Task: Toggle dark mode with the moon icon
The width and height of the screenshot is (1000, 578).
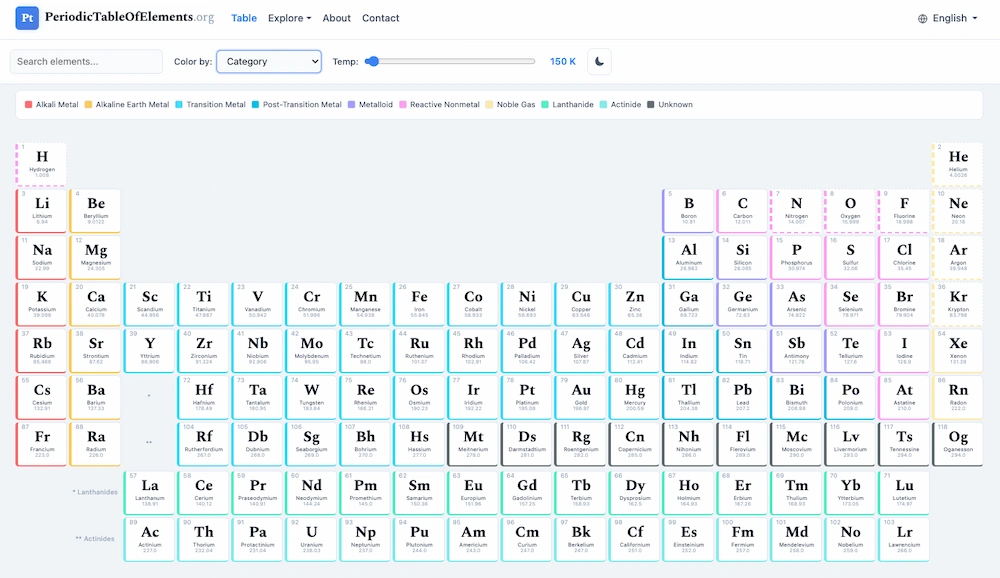Action: tap(598, 61)
